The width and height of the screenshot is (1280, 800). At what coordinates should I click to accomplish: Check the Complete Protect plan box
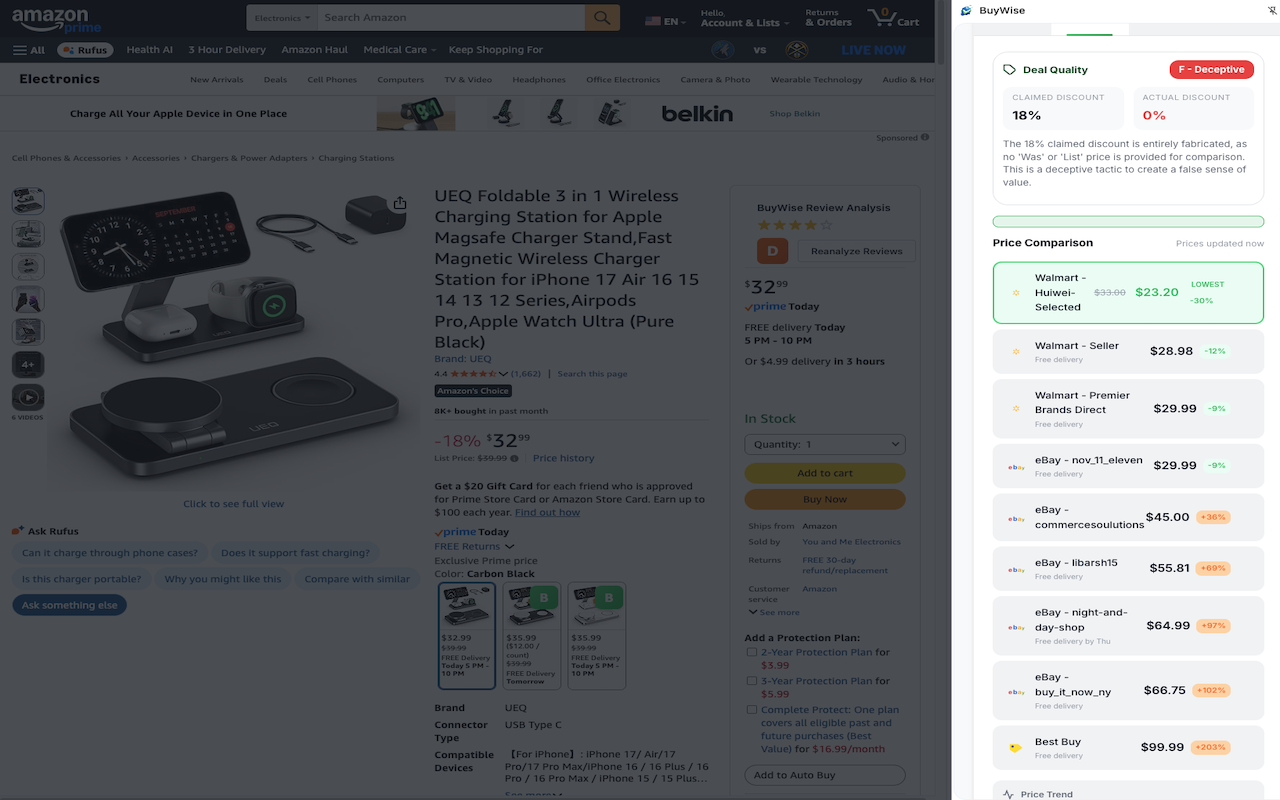coord(751,710)
